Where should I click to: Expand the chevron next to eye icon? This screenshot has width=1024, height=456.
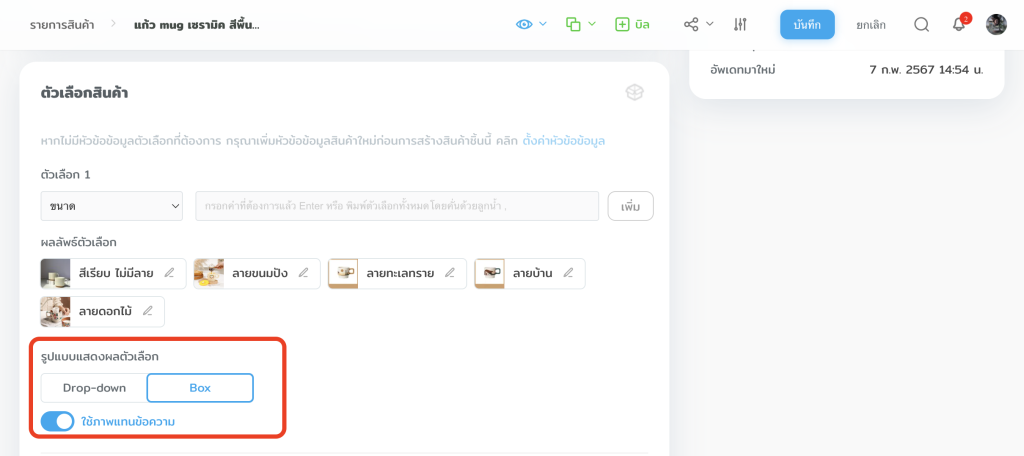tap(543, 24)
